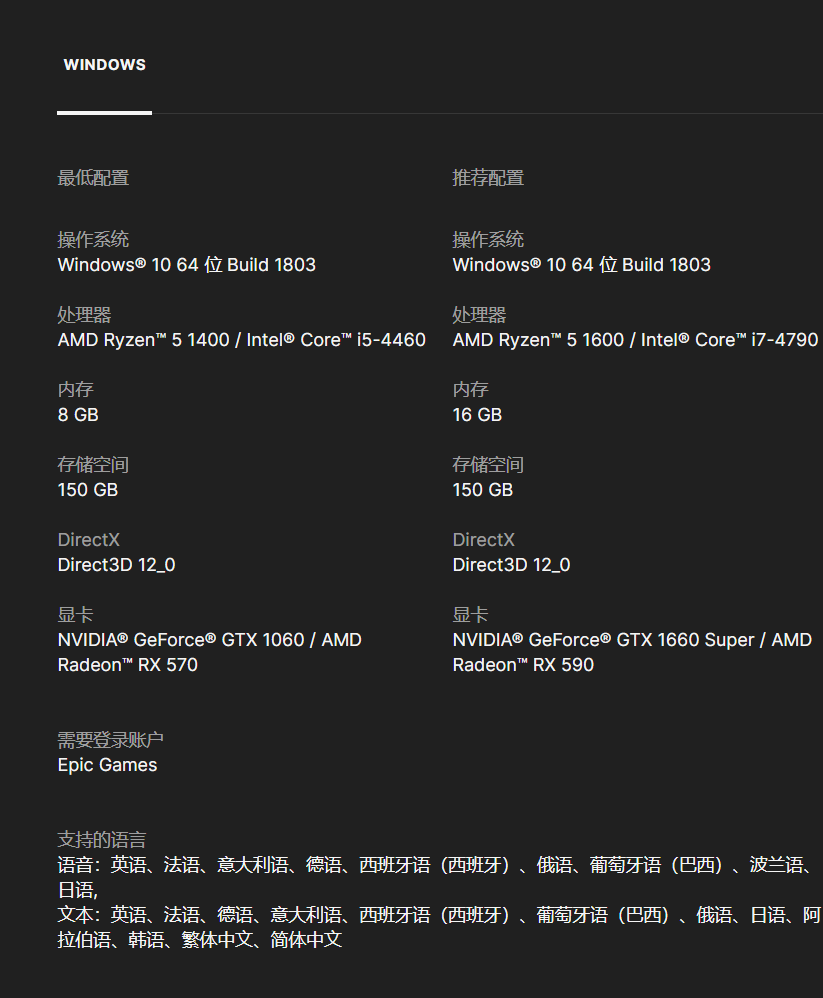823x998 pixels.
Task: Click the Ryzen 5 1400 / i5-4460 processor text
Action: (241, 340)
